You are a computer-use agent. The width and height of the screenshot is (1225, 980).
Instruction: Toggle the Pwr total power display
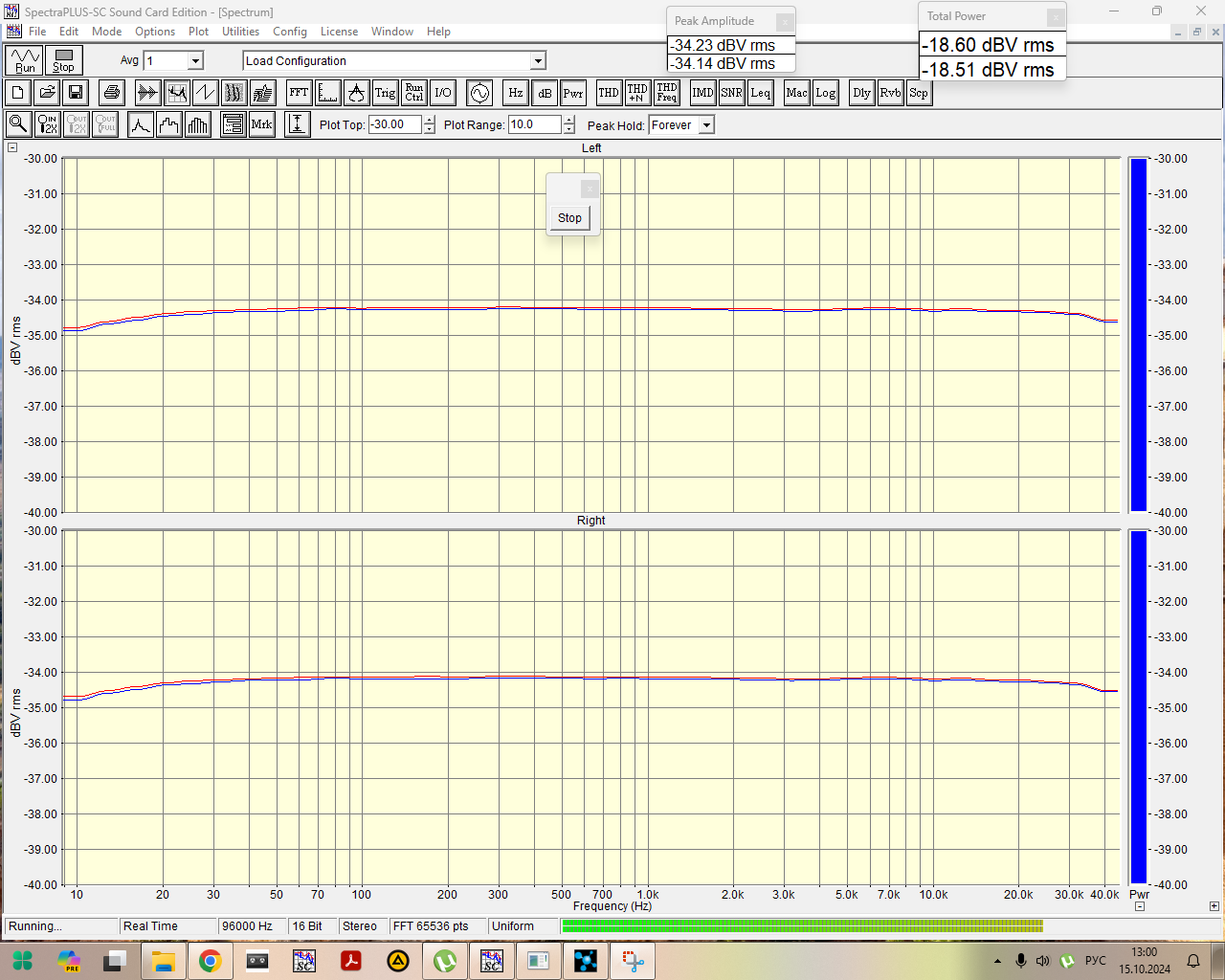click(573, 93)
